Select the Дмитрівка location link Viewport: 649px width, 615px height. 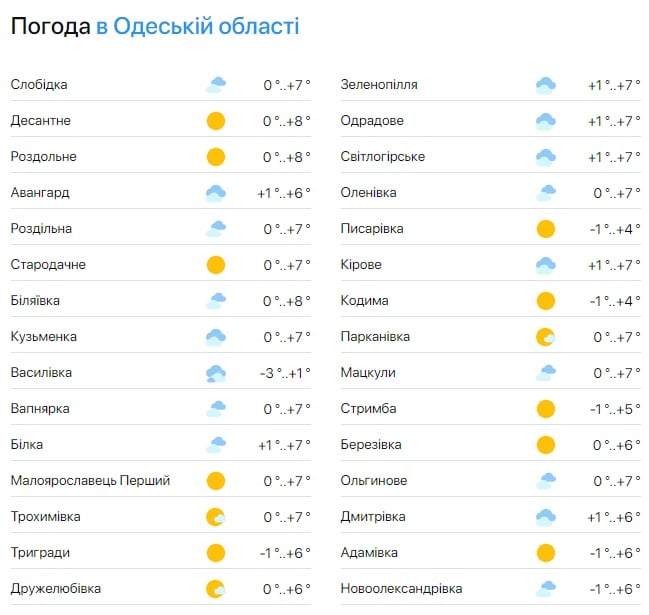point(373,517)
